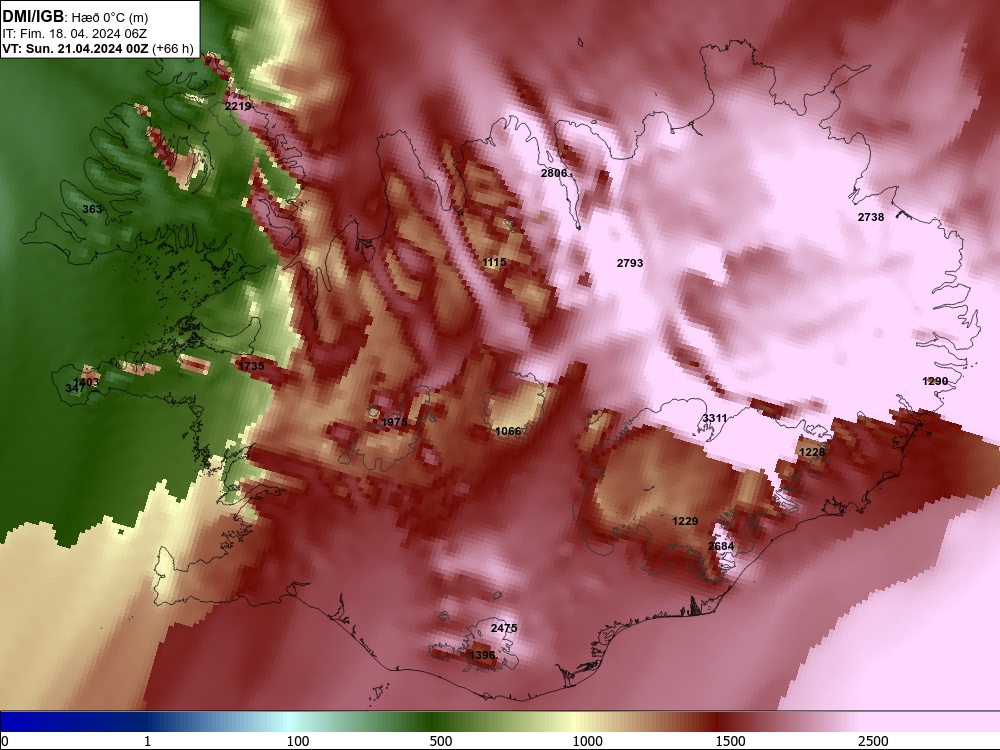This screenshot has width=1000, height=750.
Task: Click the map value 3311
Action: pyautogui.click(x=715, y=418)
